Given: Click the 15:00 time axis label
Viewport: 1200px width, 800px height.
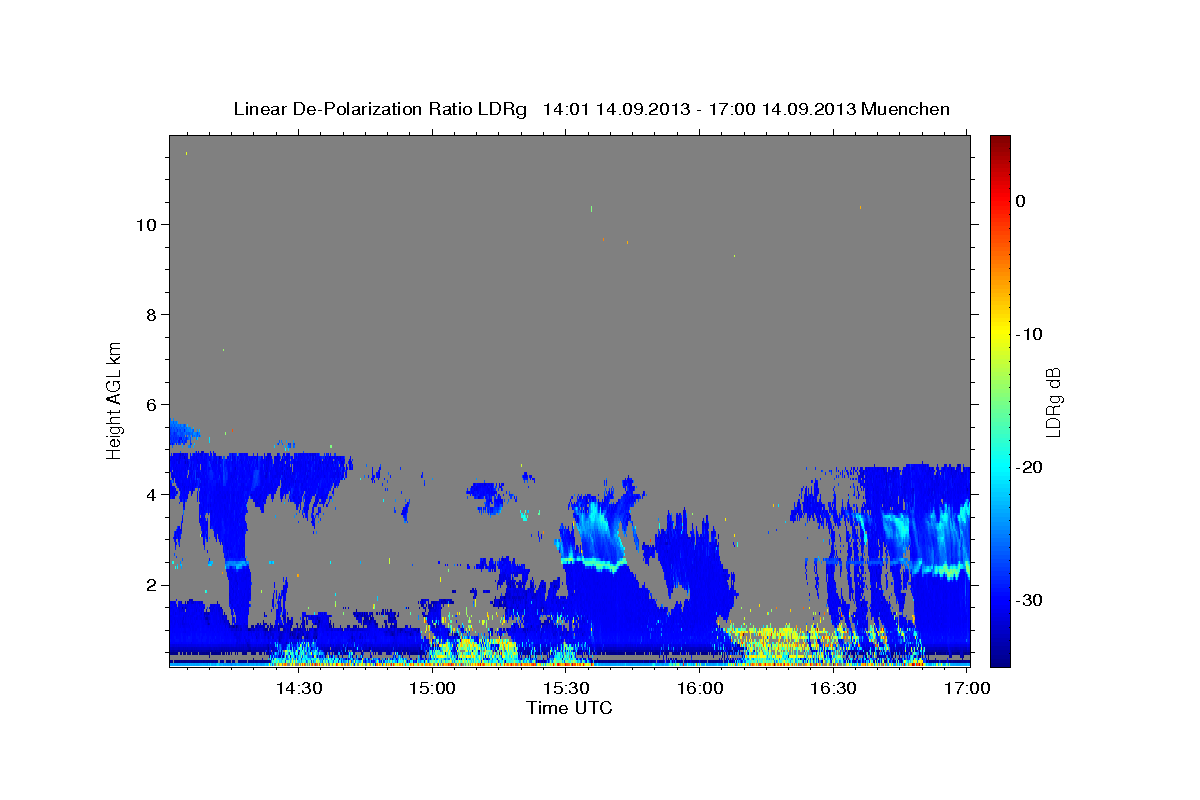Looking at the screenshot, I should [432, 688].
